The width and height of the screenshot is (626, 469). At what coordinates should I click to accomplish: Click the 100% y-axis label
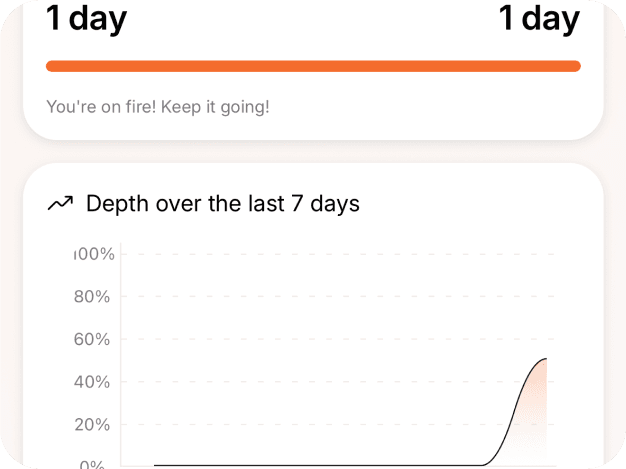point(96,254)
